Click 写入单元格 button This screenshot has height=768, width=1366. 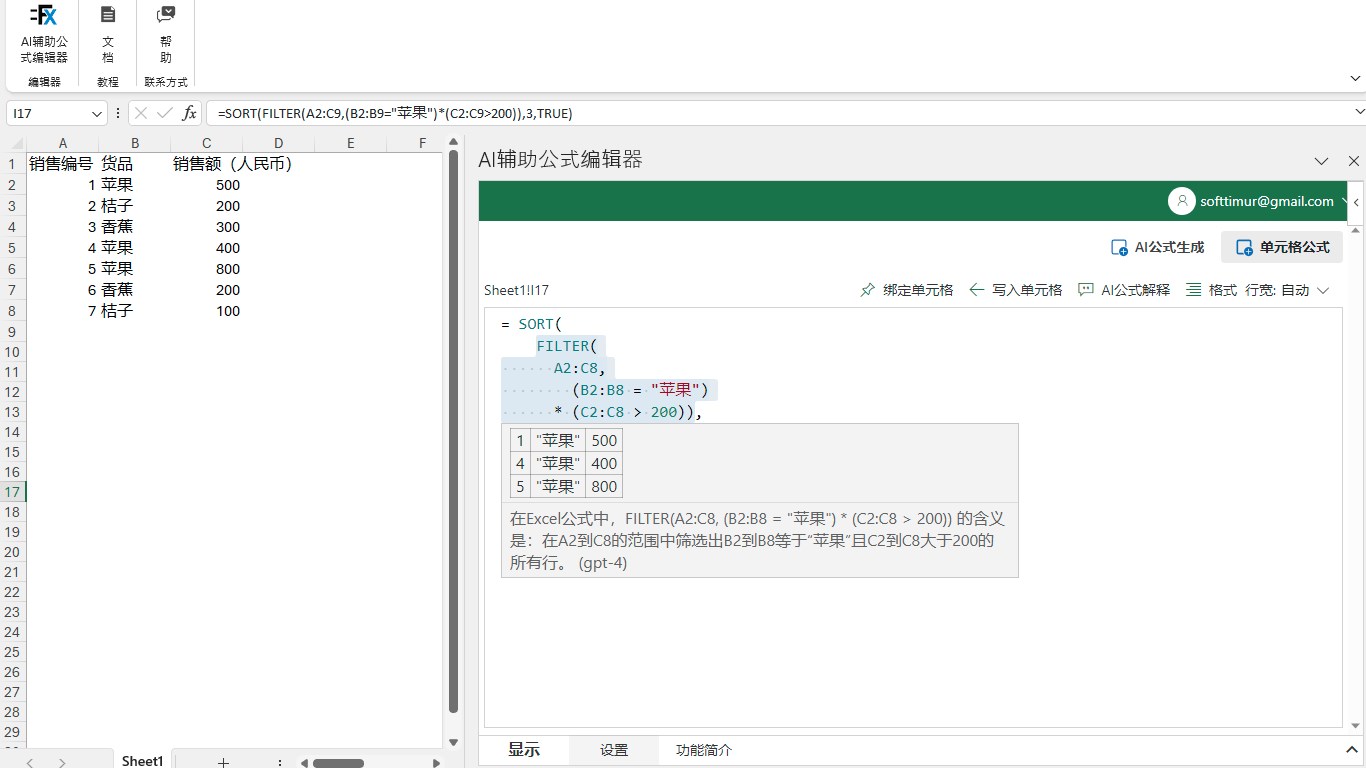point(1016,290)
